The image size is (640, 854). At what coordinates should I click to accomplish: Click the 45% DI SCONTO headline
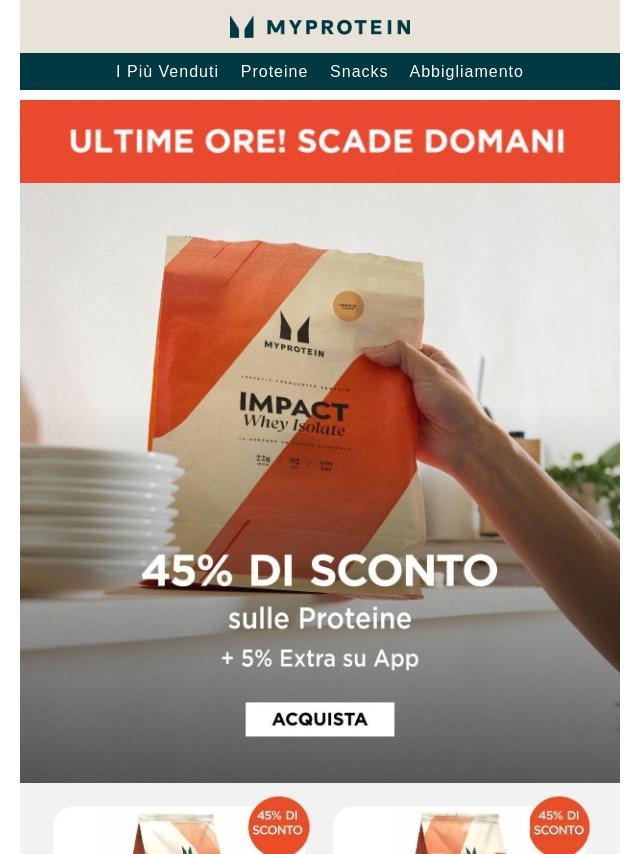click(320, 571)
